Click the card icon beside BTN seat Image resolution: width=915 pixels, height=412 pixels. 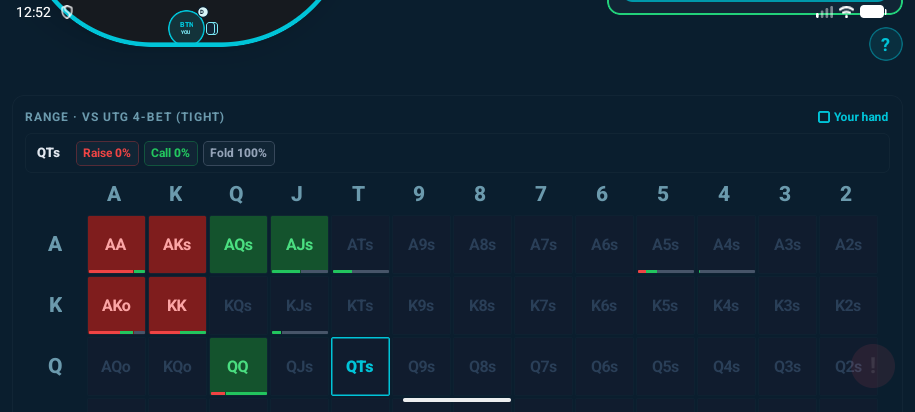(x=211, y=29)
